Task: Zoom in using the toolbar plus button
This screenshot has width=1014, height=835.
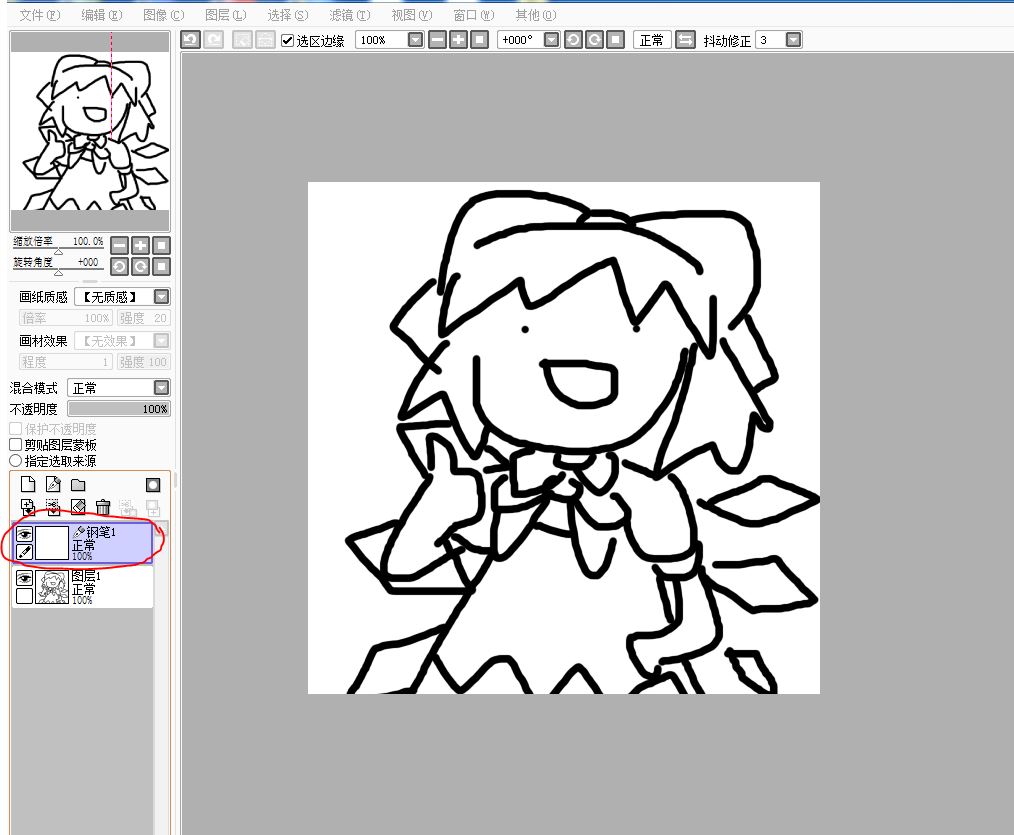Action: [458, 40]
